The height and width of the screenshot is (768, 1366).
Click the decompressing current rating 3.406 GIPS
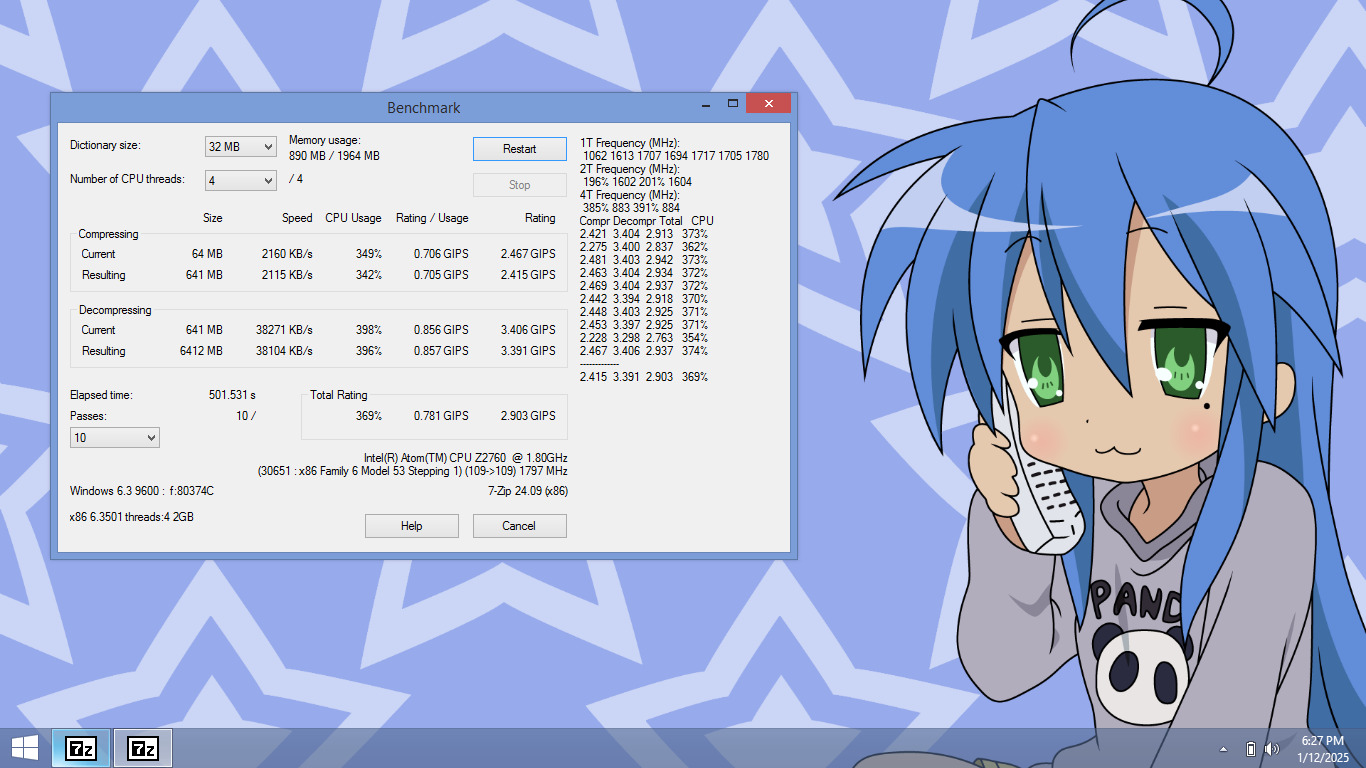(x=528, y=330)
